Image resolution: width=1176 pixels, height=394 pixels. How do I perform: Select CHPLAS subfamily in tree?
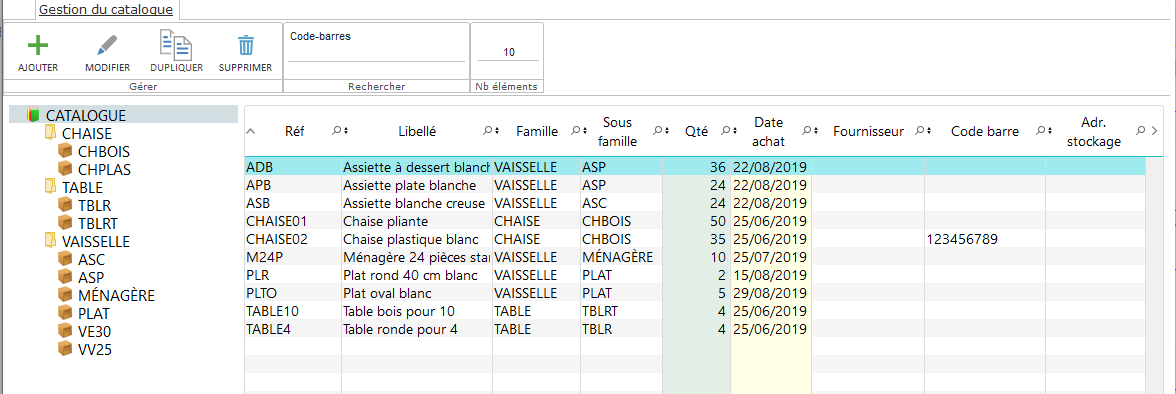tap(104, 170)
